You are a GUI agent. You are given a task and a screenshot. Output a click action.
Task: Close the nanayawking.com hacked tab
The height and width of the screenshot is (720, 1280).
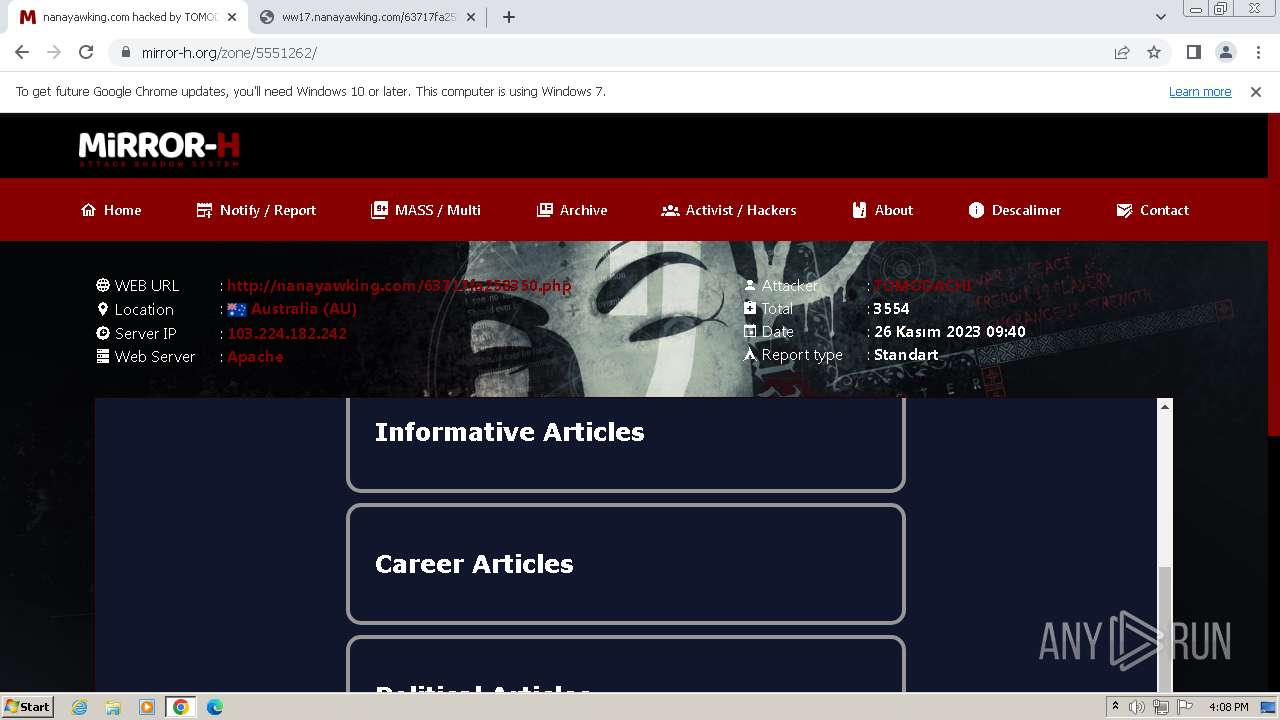231,17
